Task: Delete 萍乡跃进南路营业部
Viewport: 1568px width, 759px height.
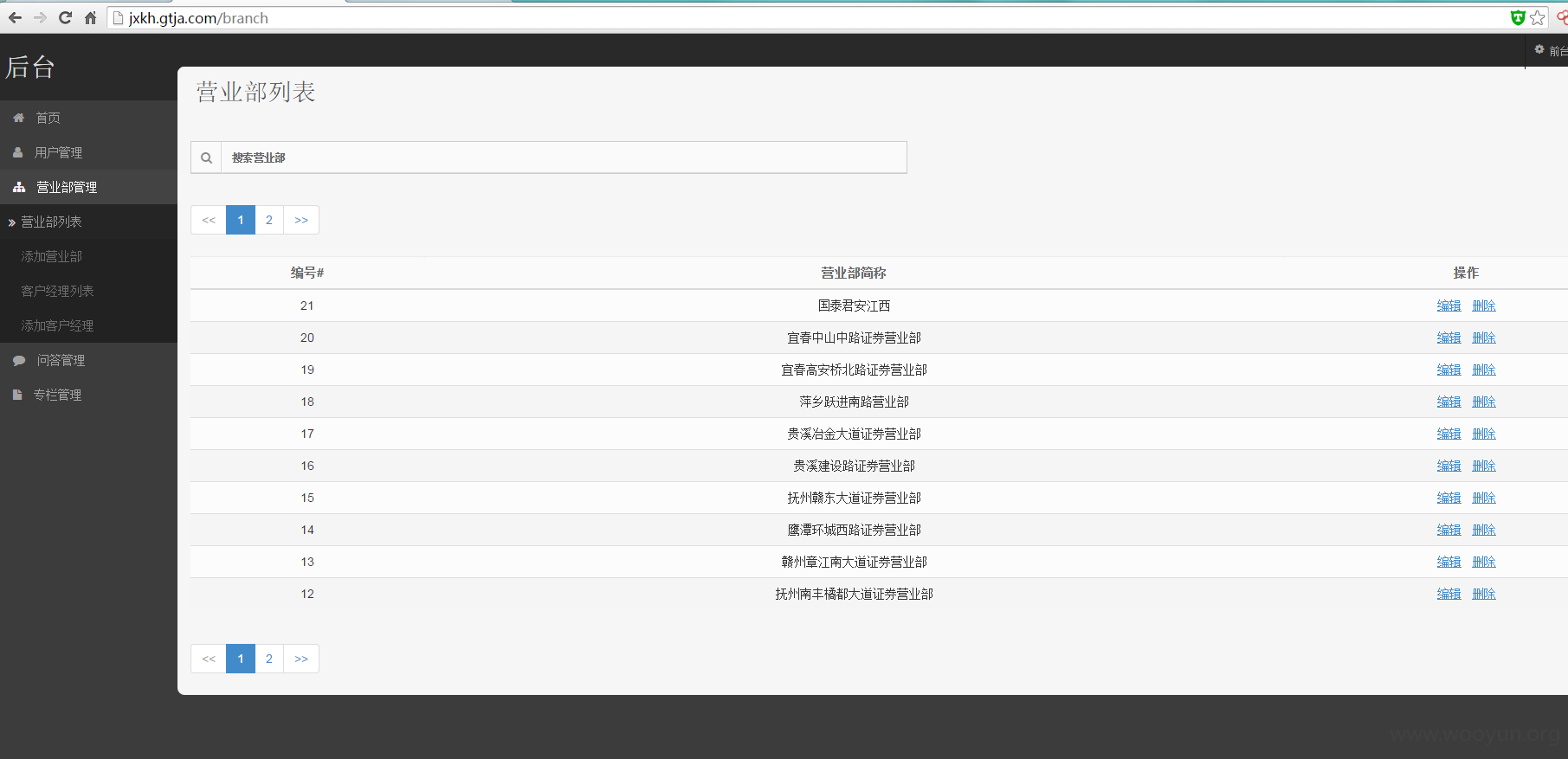Action: pos(1484,402)
